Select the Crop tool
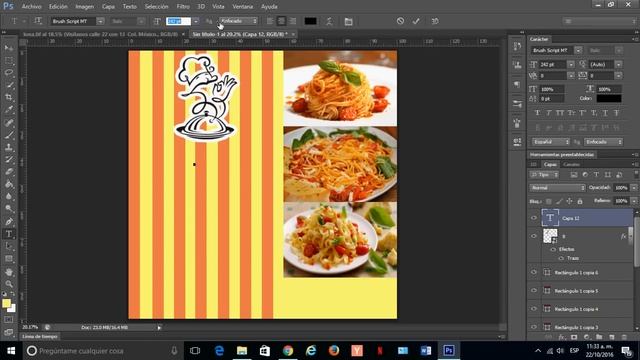This screenshot has height=360, width=640. tap(9, 98)
